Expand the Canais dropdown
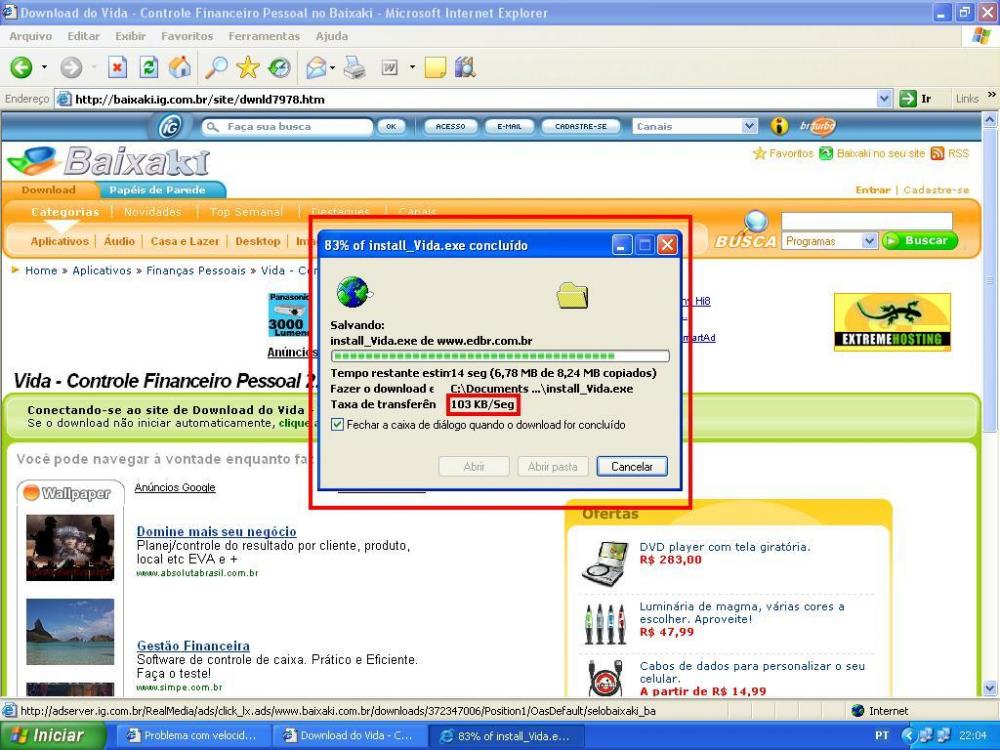Screen dimensions: 1000x750 pos(749,126)
